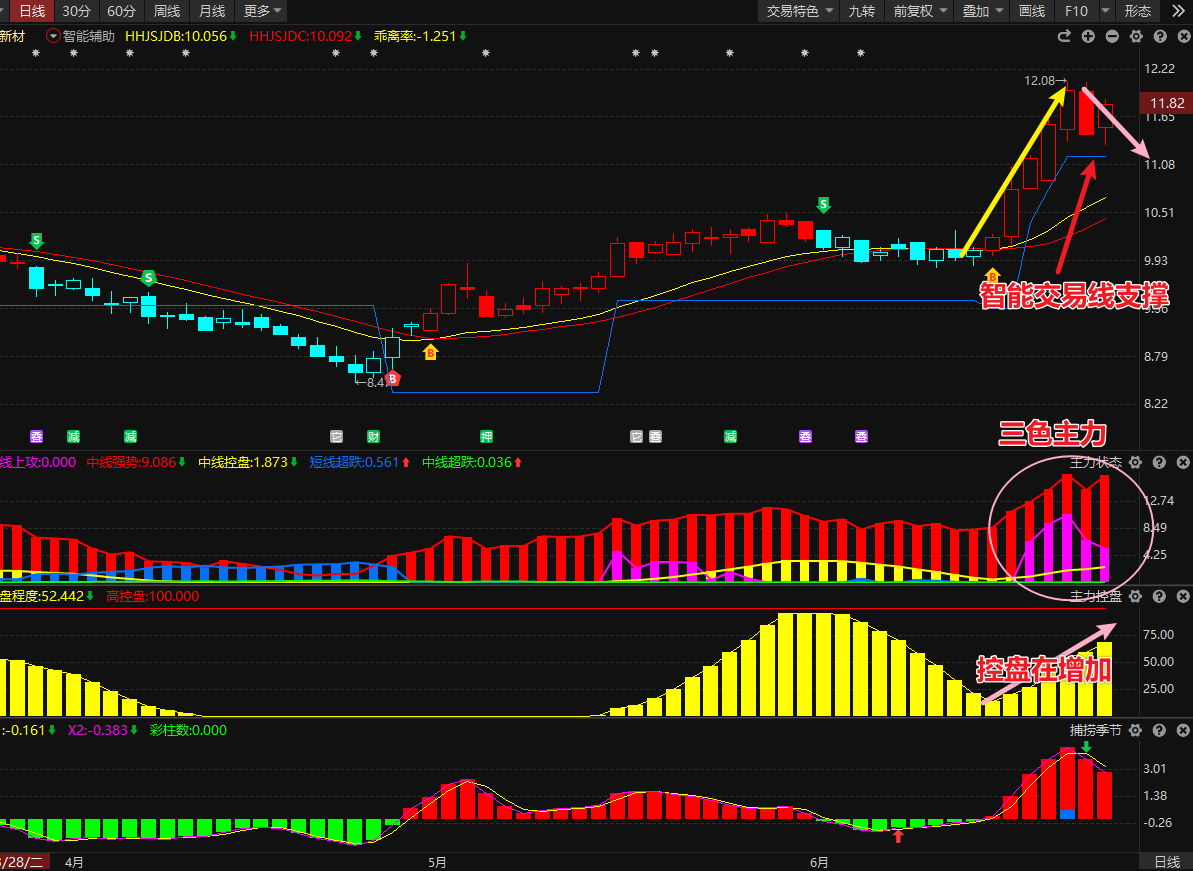Click the 主力控盘 panel title
1193x871 pixels.
tap(1096, 596)
